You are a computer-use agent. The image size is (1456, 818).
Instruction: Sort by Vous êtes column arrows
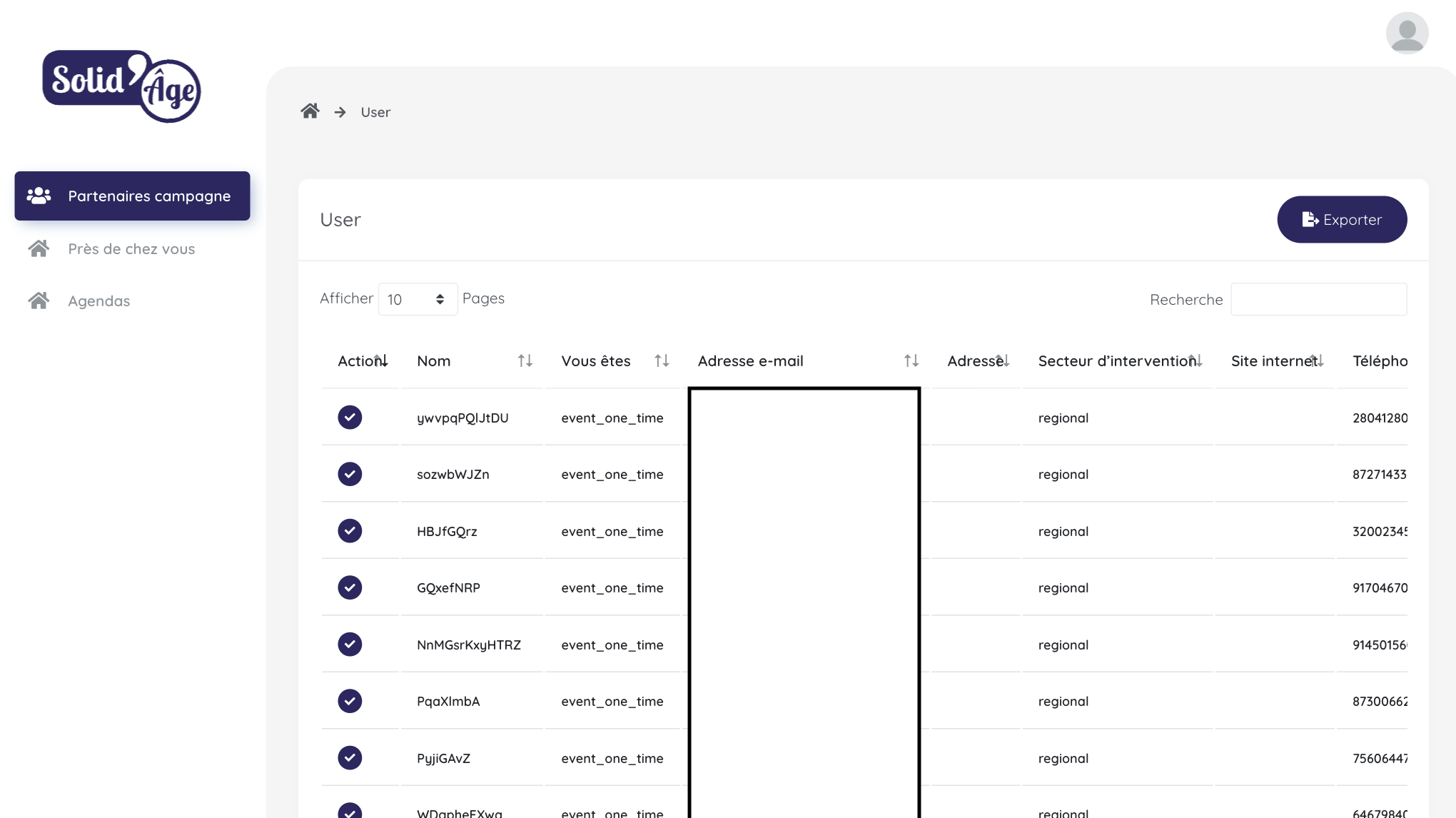point(662,361)
